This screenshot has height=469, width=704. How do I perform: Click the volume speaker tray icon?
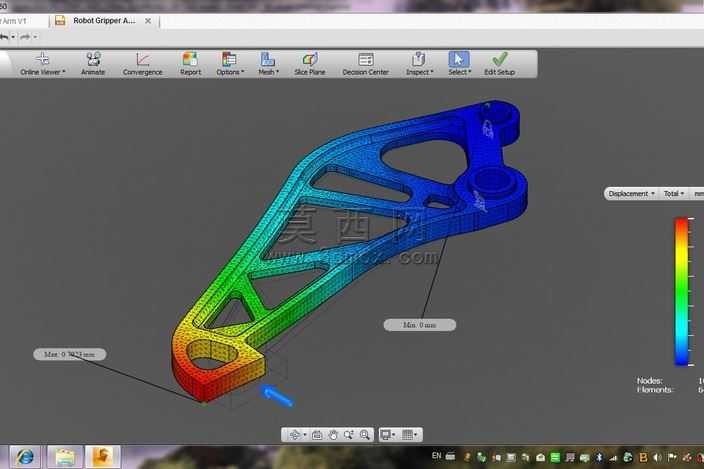pyautogui.click(x=658, y=457)
